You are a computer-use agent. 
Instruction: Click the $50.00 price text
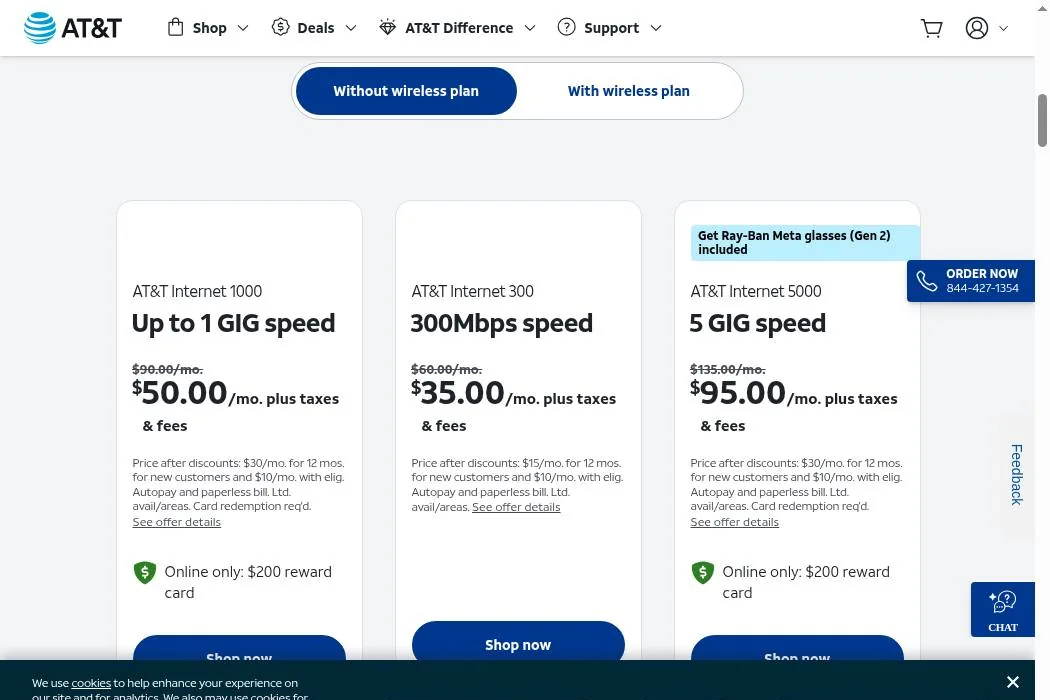tap(179, 393)
